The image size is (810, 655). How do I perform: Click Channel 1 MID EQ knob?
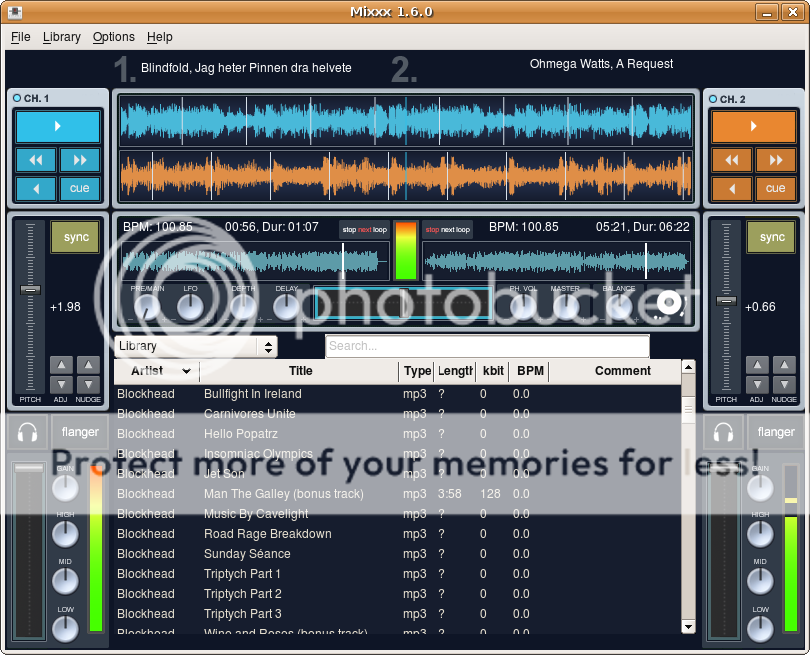pos(66,581)
